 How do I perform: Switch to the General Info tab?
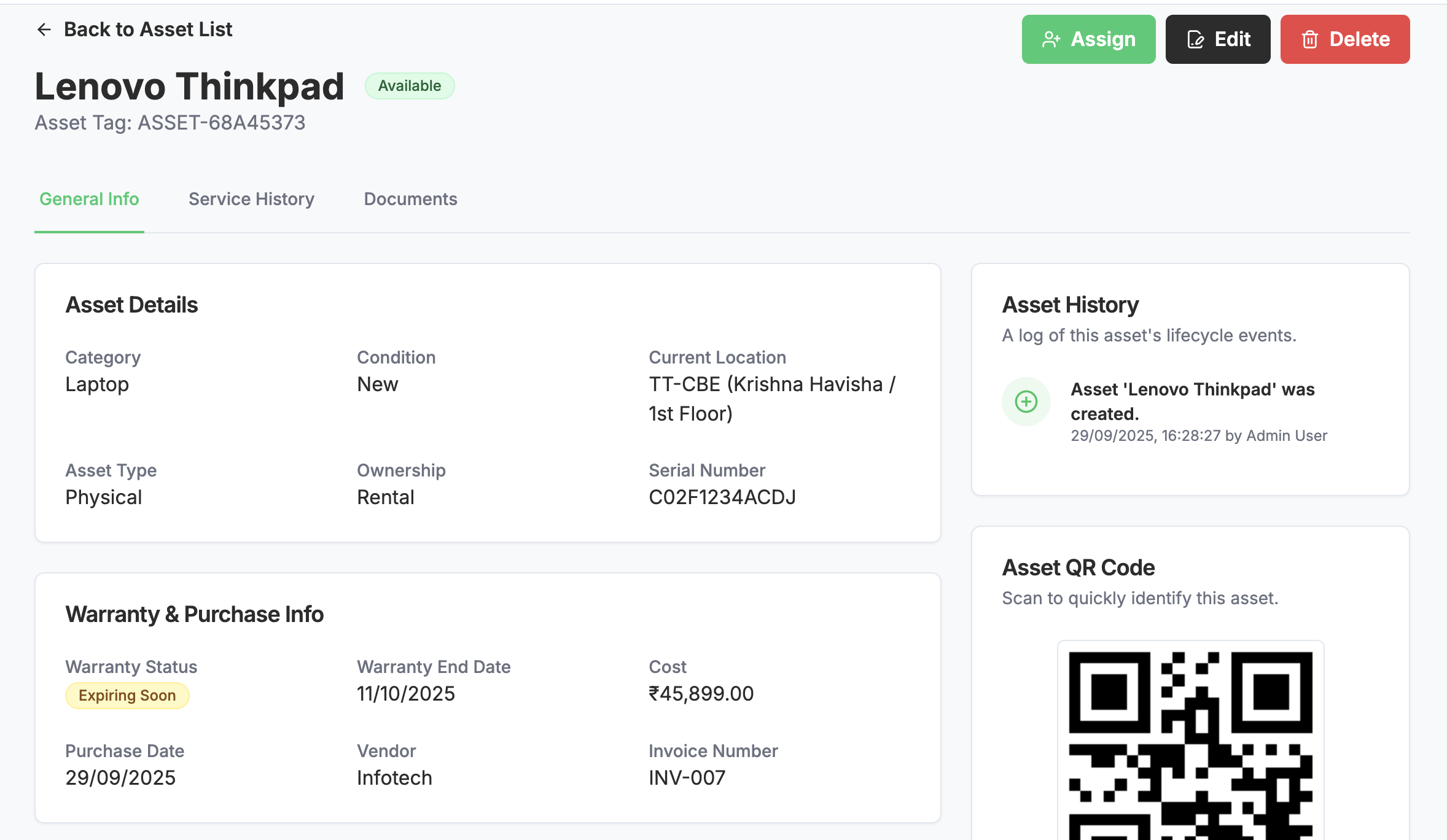pyautogui.click(x=89, y=199)
